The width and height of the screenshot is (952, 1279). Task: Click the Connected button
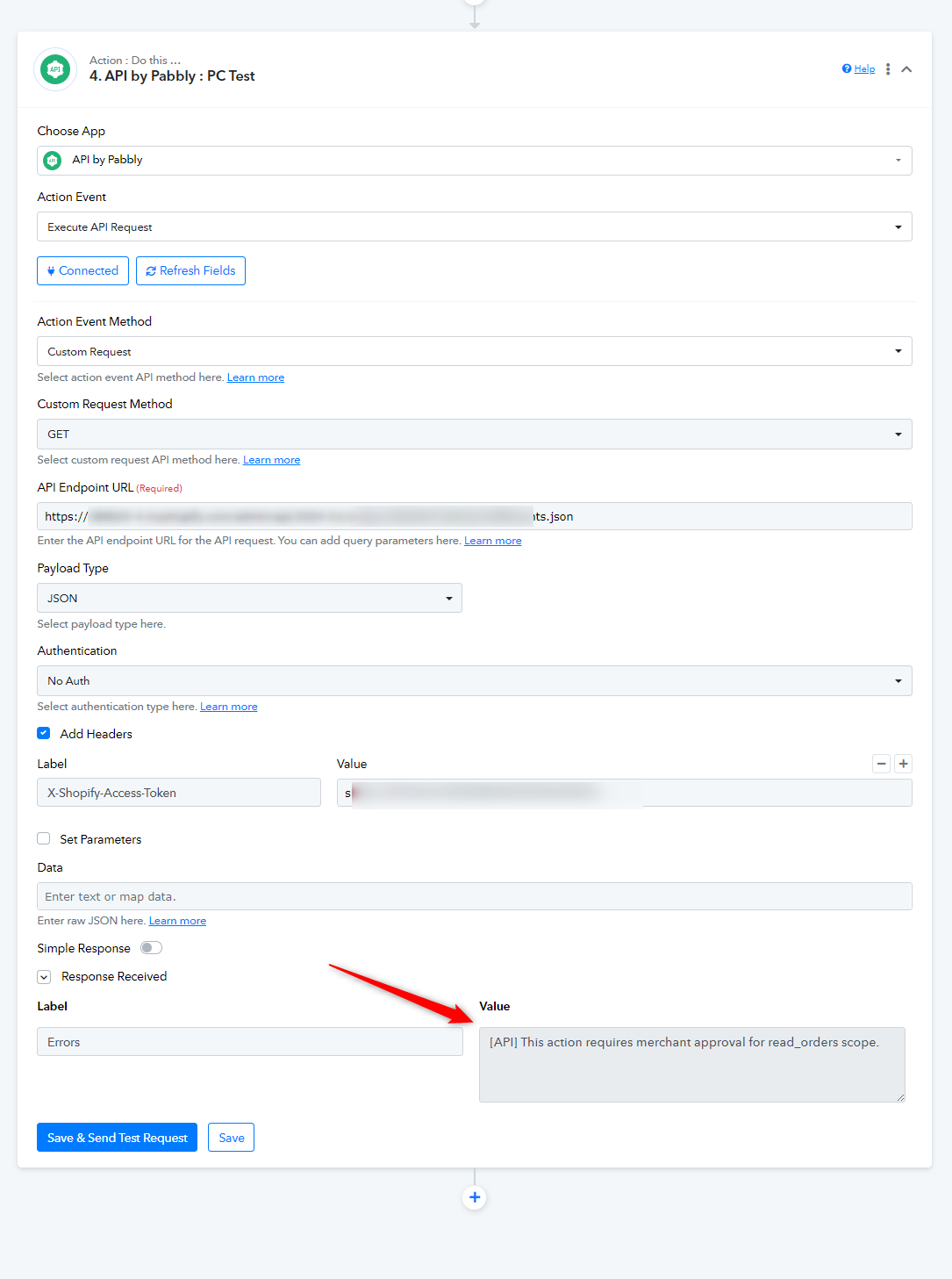click(x=82, y=270)
